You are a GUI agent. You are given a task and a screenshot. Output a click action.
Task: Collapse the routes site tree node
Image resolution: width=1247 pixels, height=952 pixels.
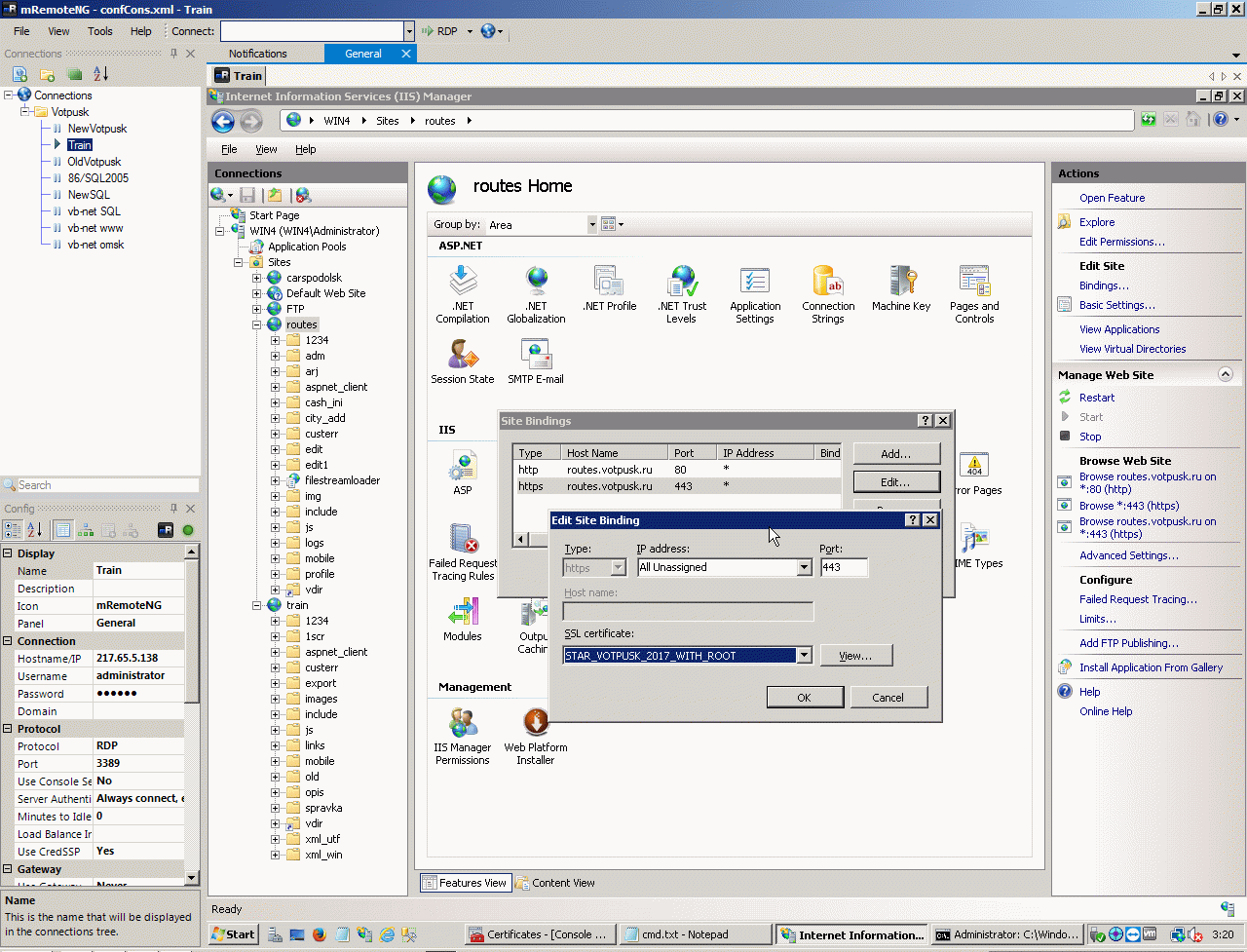coord(257,324)
